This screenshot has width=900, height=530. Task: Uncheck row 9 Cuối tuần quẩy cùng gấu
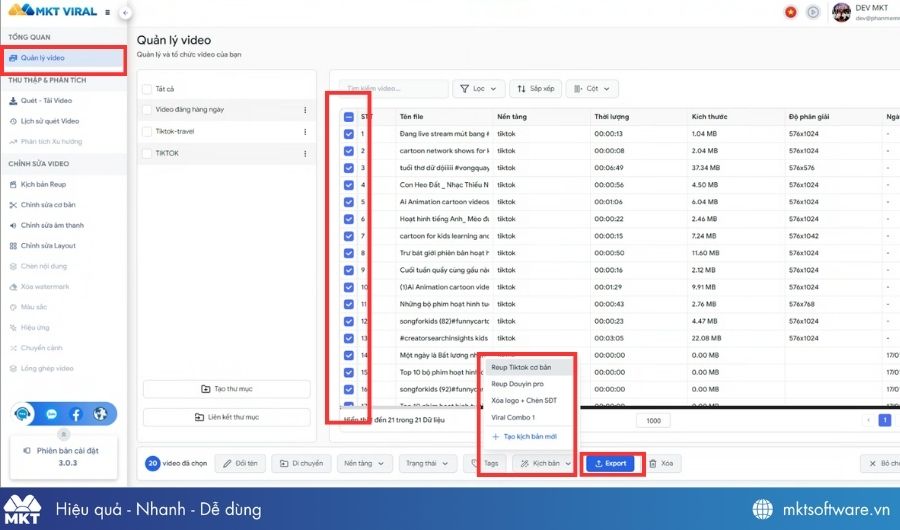(348, 270)
